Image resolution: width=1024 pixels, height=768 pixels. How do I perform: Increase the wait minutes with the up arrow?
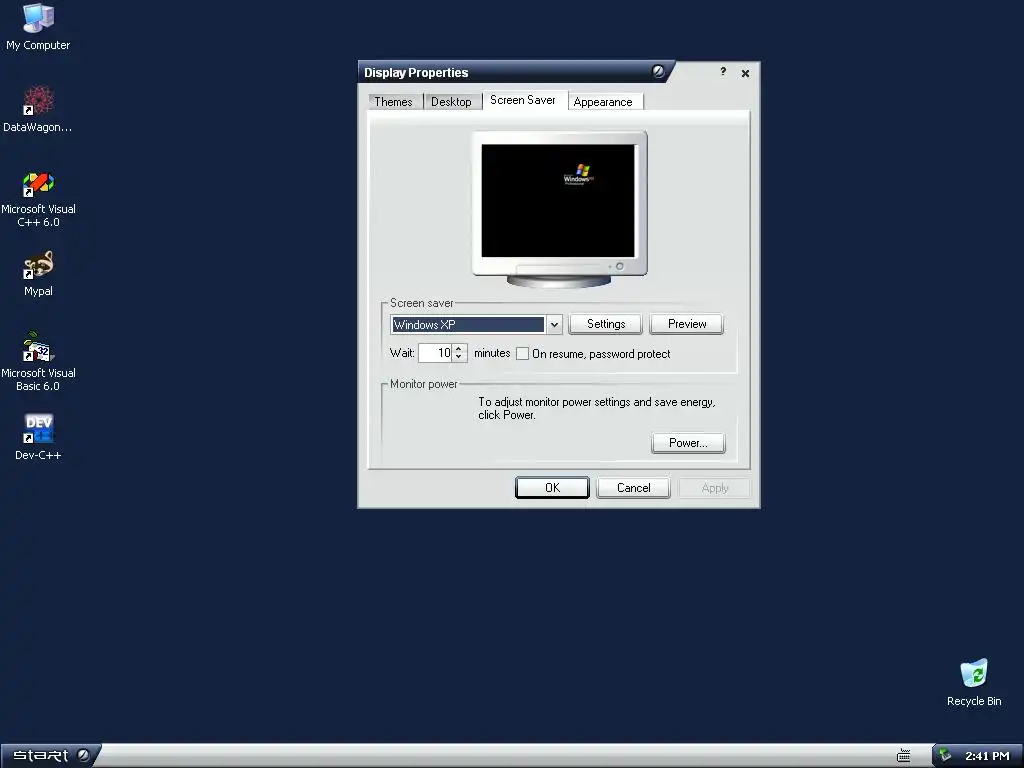458,349
